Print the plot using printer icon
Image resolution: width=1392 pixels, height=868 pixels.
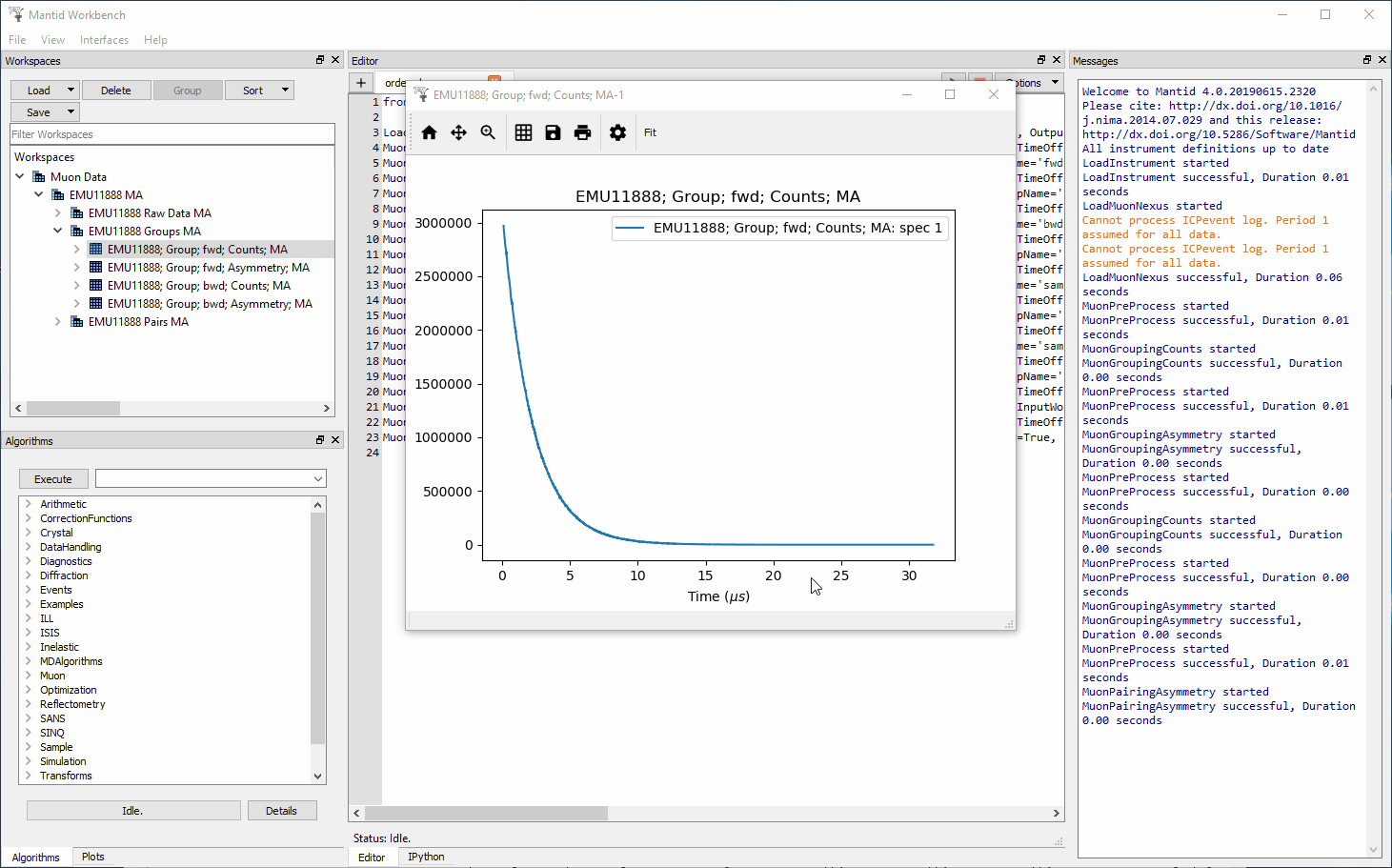click(582, 132)
